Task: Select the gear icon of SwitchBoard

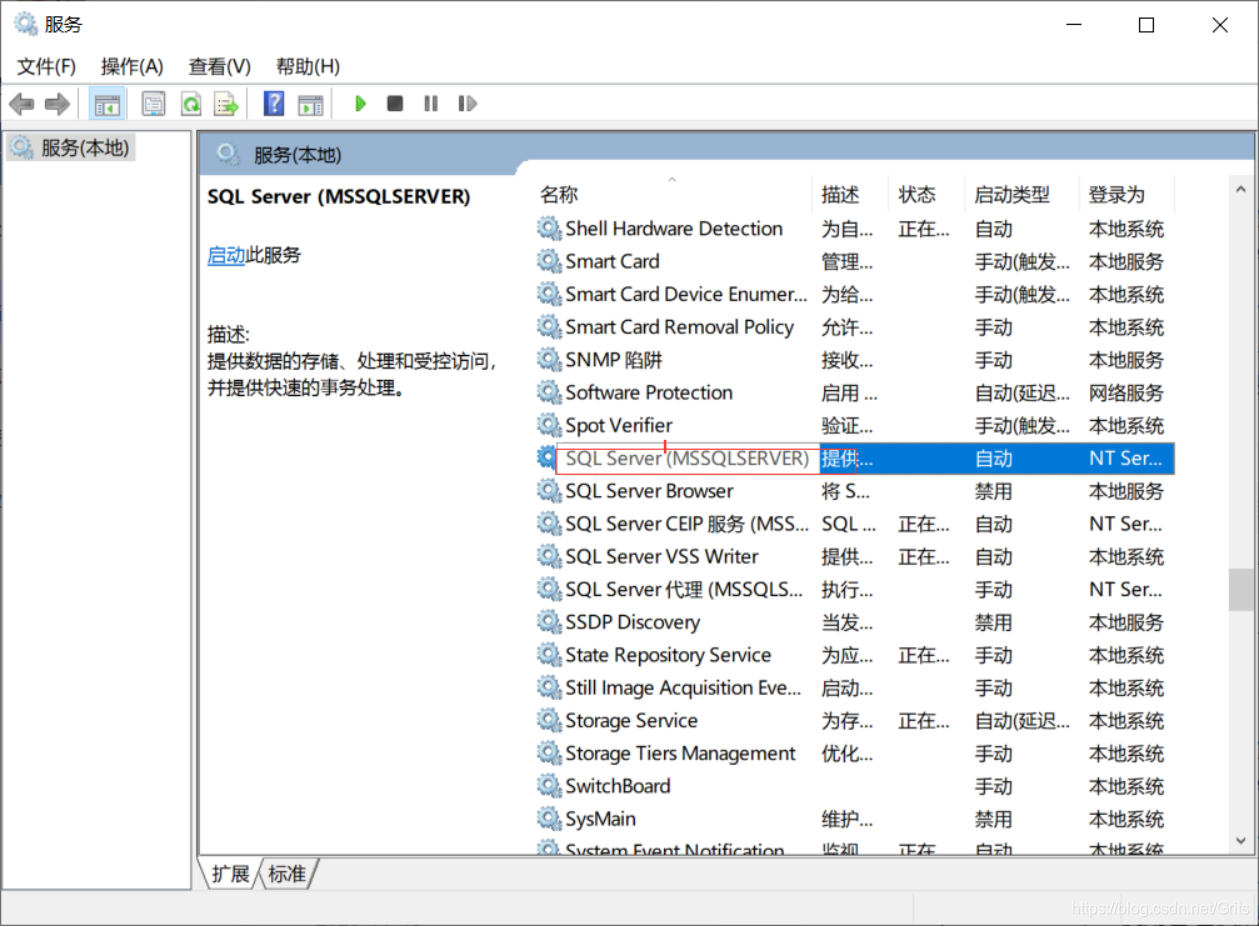Action: tap(549, 786)
